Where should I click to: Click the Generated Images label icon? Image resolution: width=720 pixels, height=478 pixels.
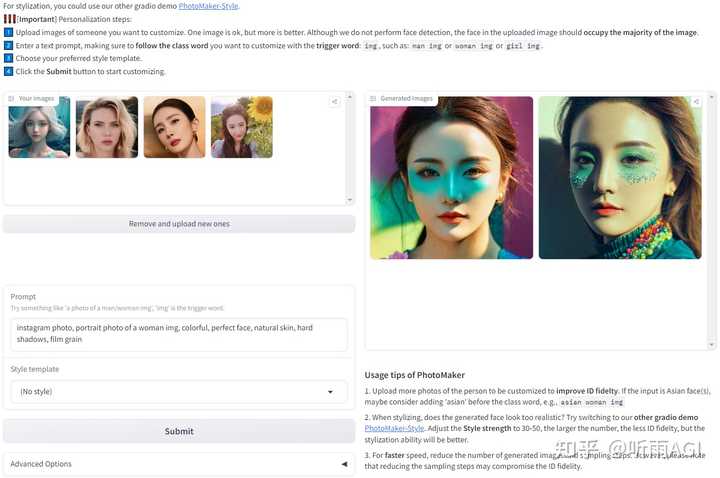373,98
